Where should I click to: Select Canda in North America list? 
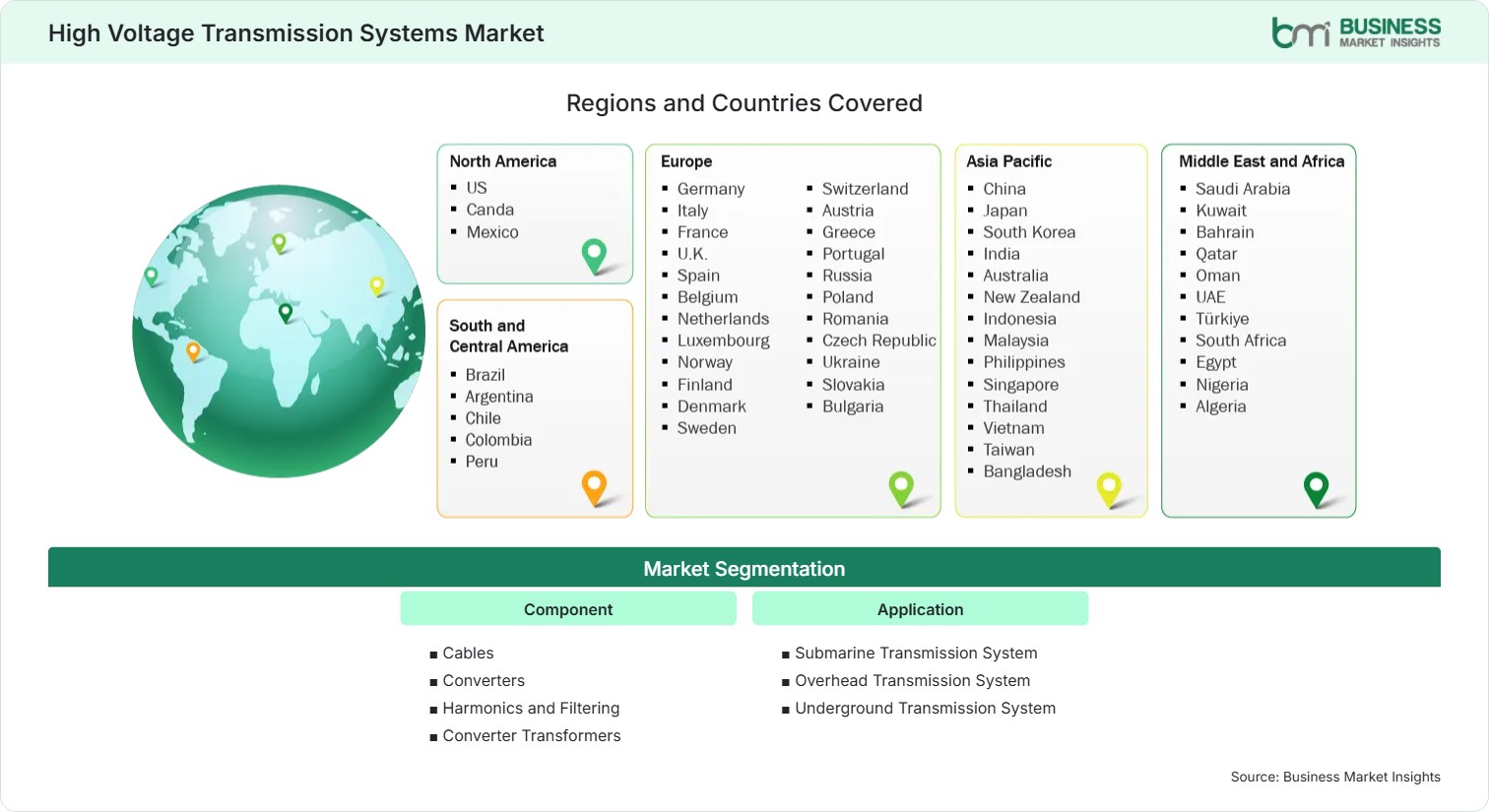point(490,210)
